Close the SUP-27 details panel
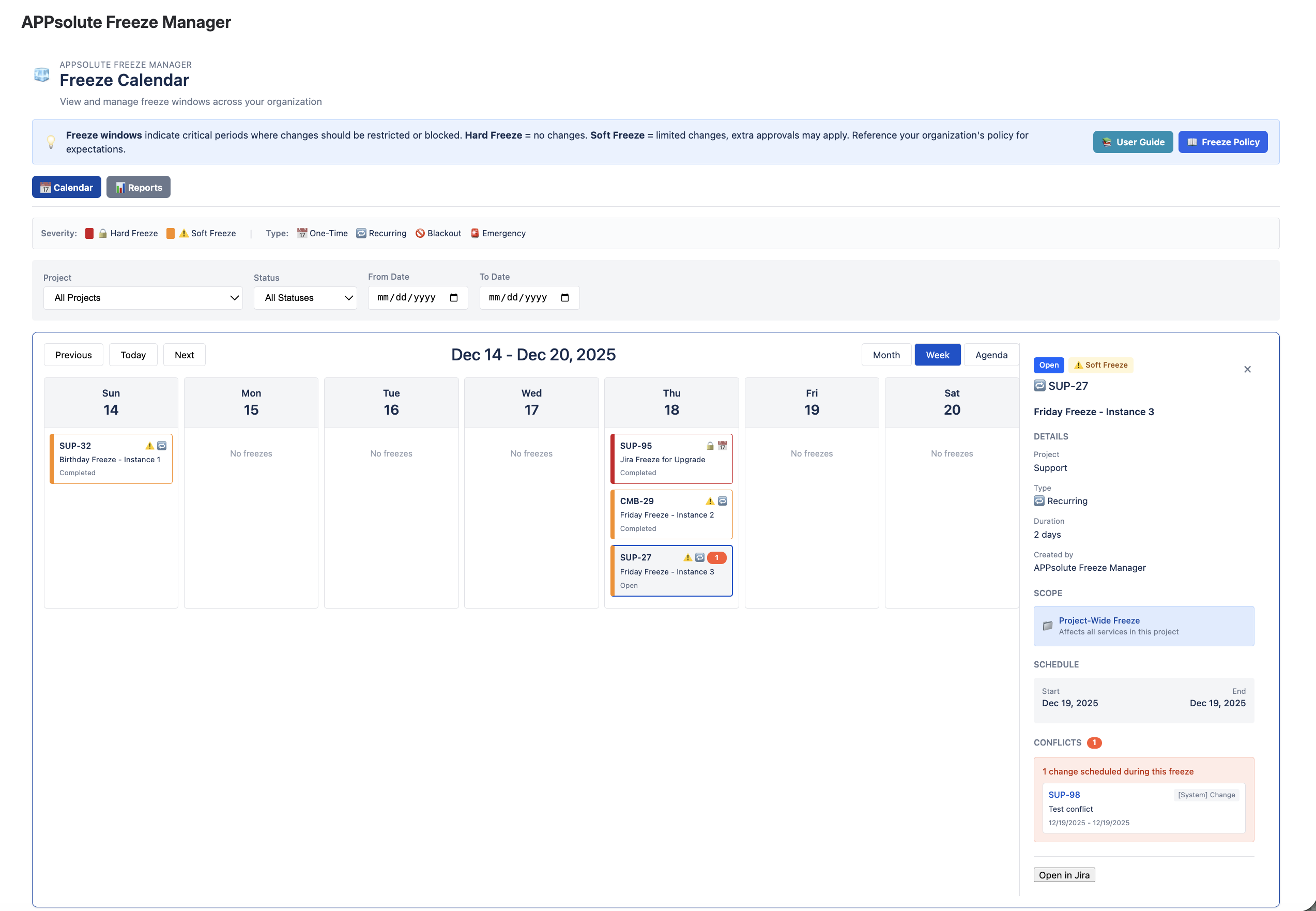 [1247, 369]
